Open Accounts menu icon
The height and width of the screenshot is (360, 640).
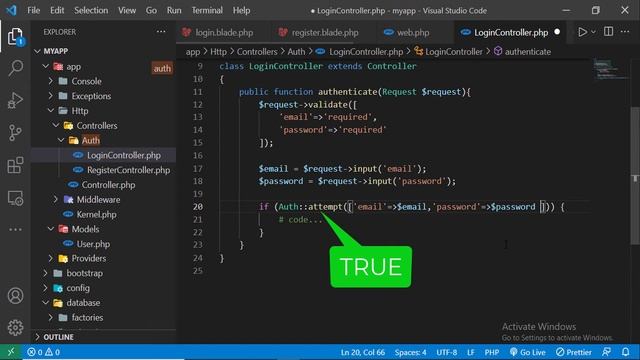pos(15,296)
